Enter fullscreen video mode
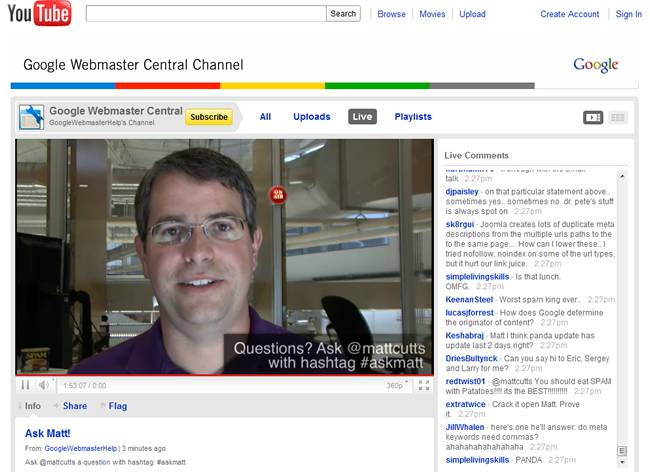This screenshot has height=476, width=650. pos(424,385)
